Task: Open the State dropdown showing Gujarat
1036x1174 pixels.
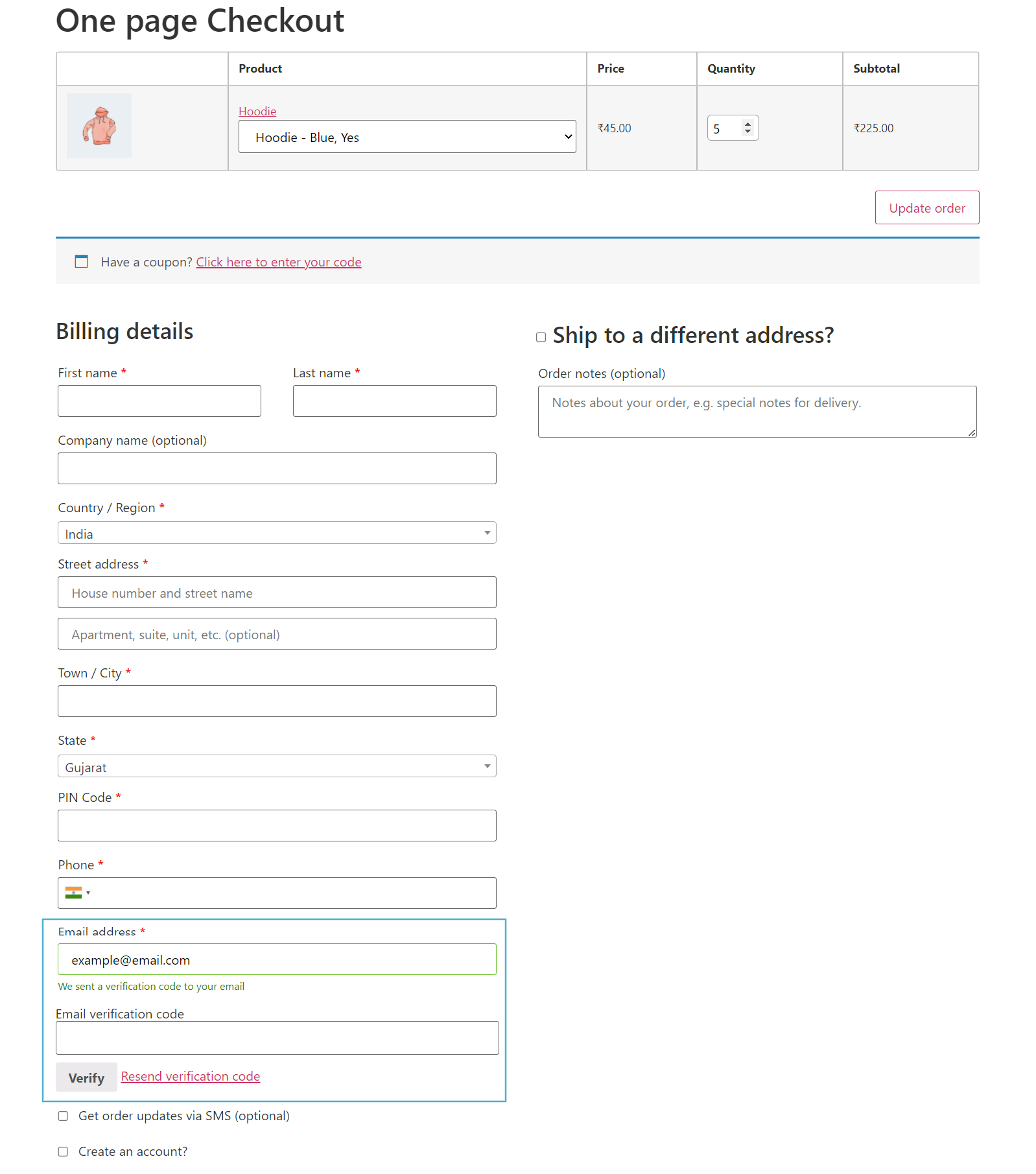Action: tap(276, 766)
